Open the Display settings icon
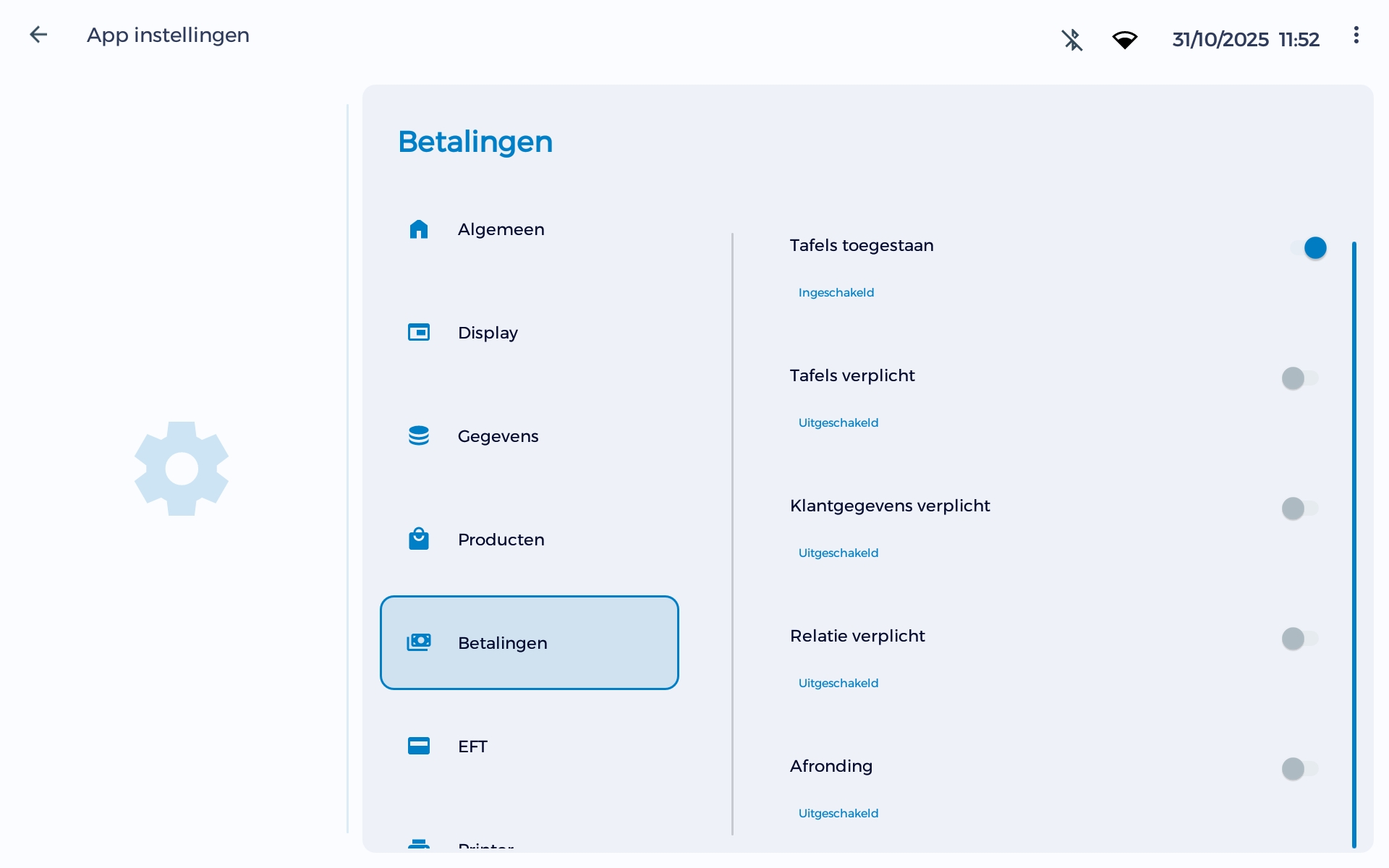Viewport: 1389px width, 868px height. tap(420, 332)
